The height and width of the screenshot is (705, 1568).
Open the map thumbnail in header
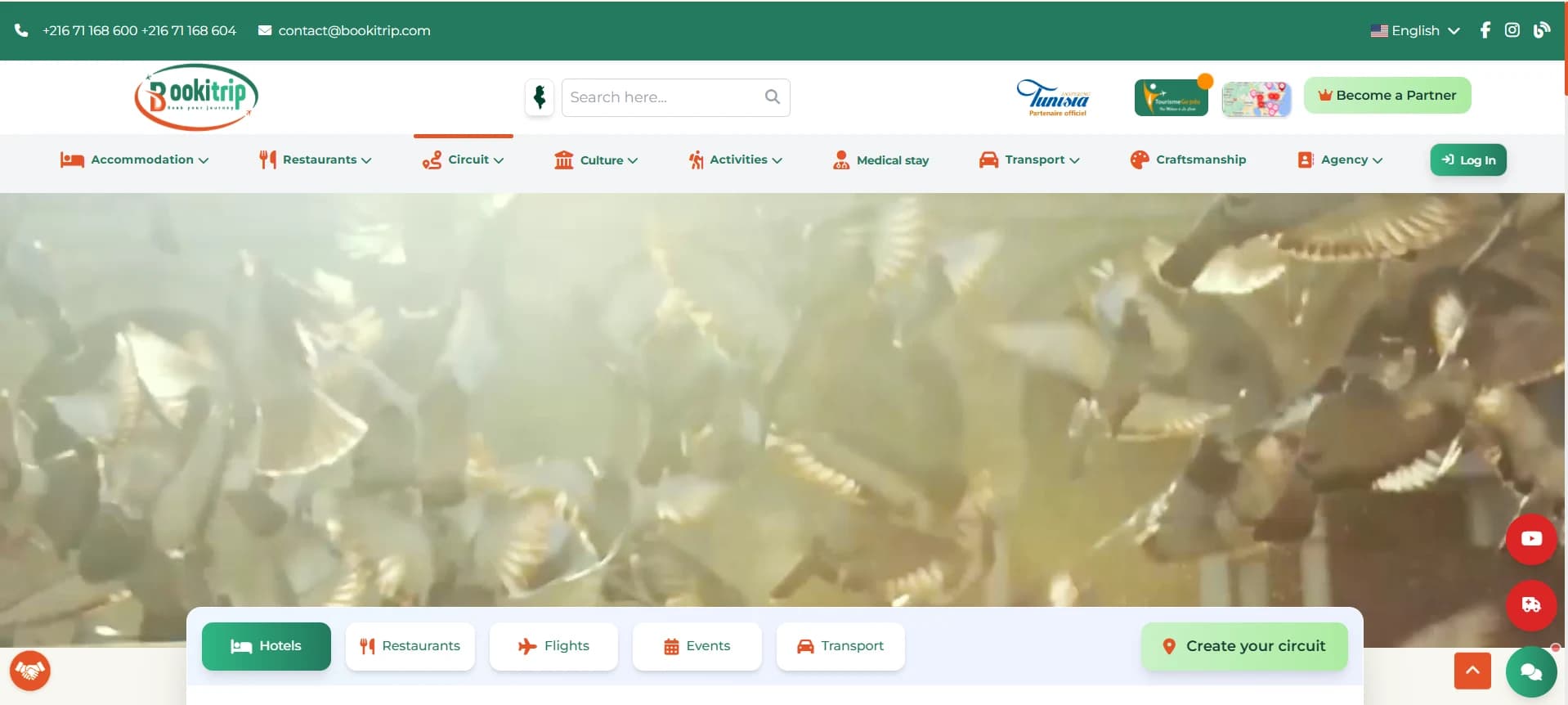point(1256,99)
